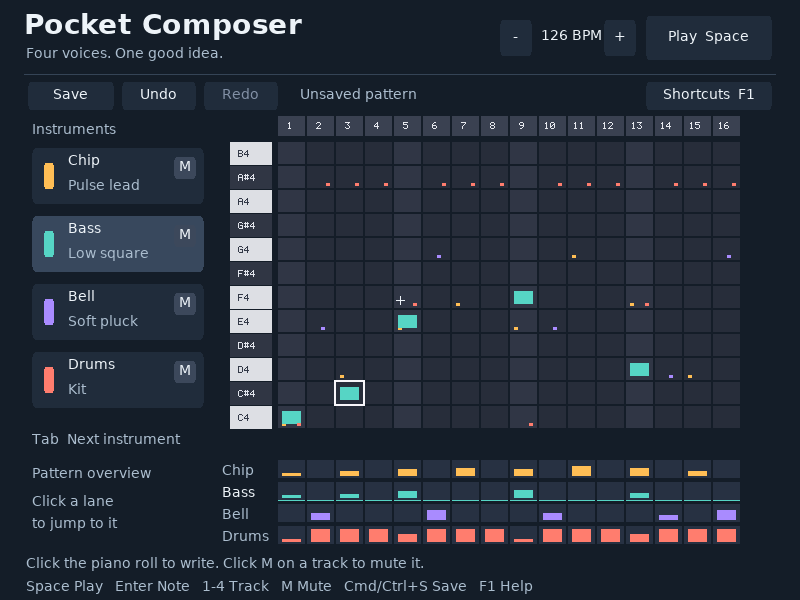Click step 9 column header

coord(523,126)
